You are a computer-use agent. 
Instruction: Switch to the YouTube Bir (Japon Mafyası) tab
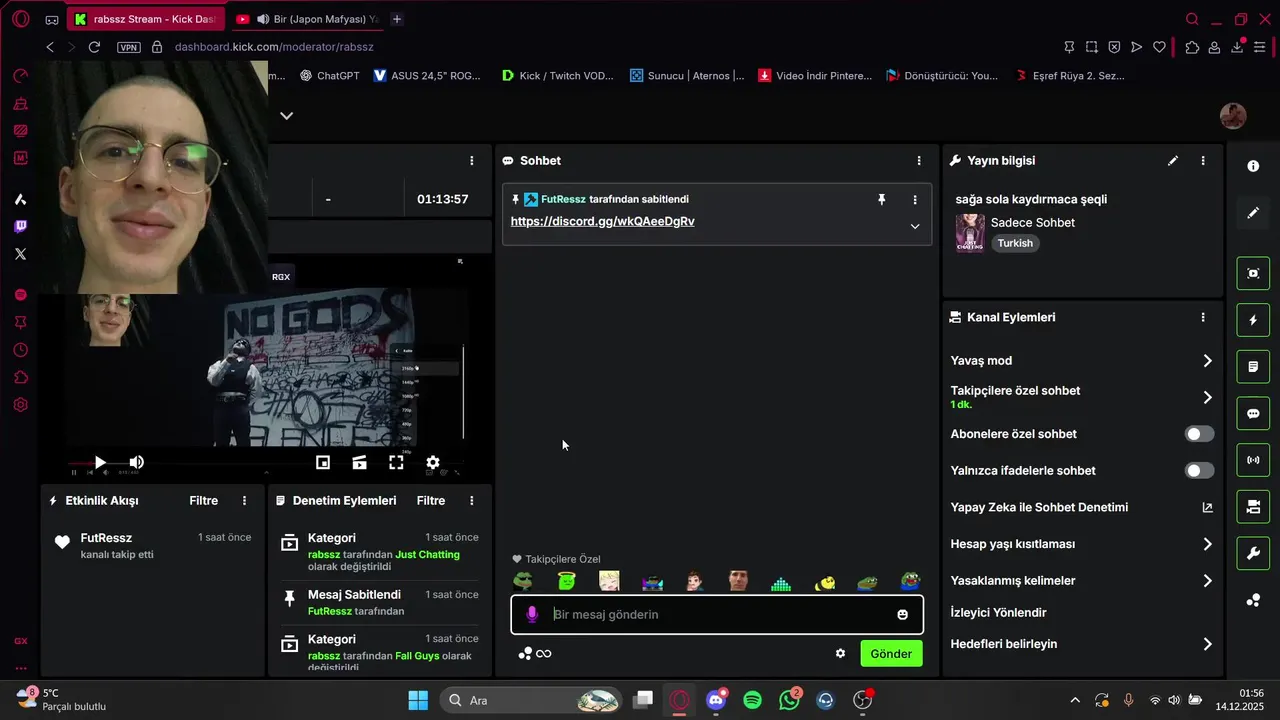pyautogui.click(x=307, y=19)
